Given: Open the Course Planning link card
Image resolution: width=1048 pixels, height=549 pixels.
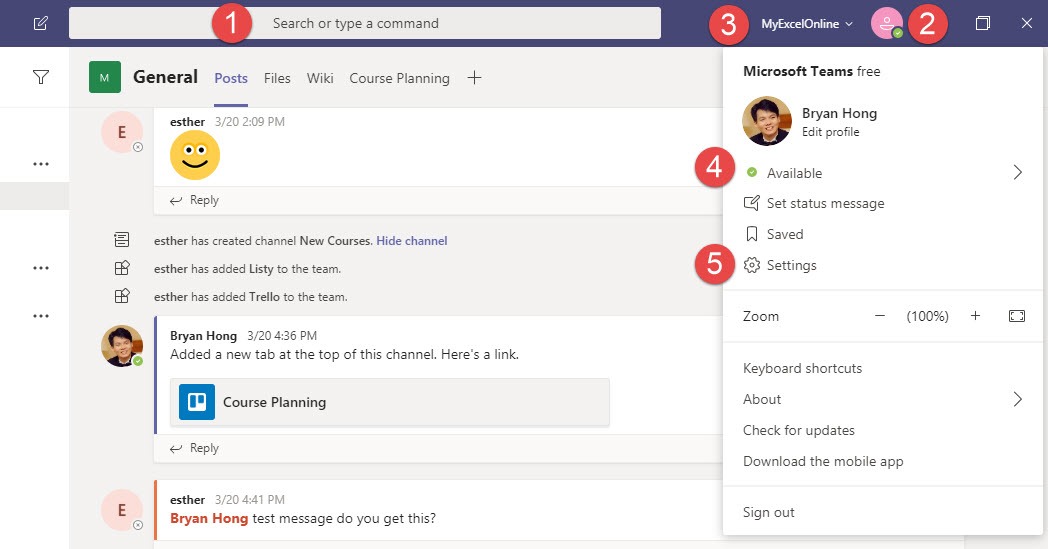Looking at the screenshot, I should [390, 402].
